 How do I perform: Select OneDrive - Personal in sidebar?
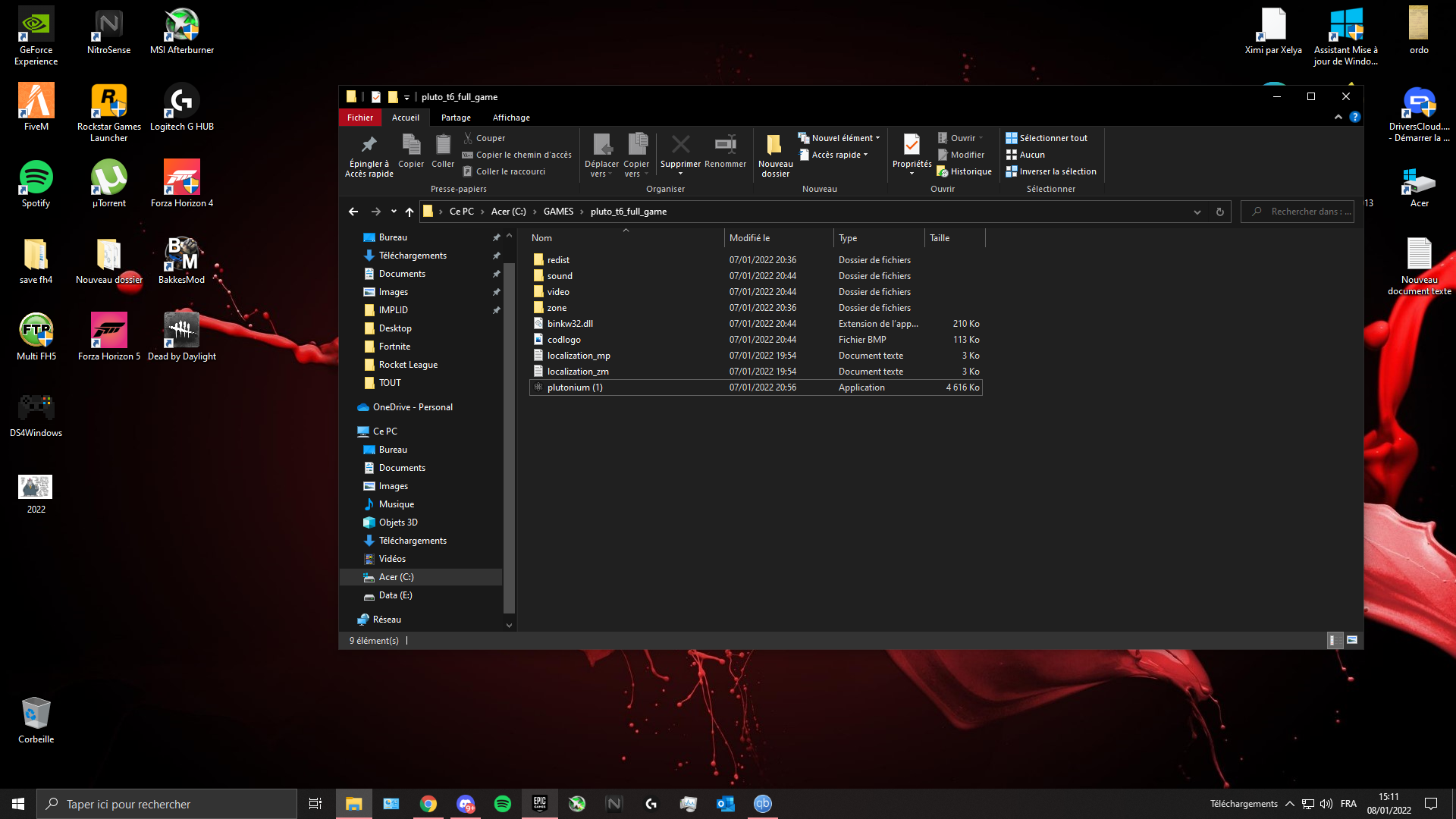point(413,407)
